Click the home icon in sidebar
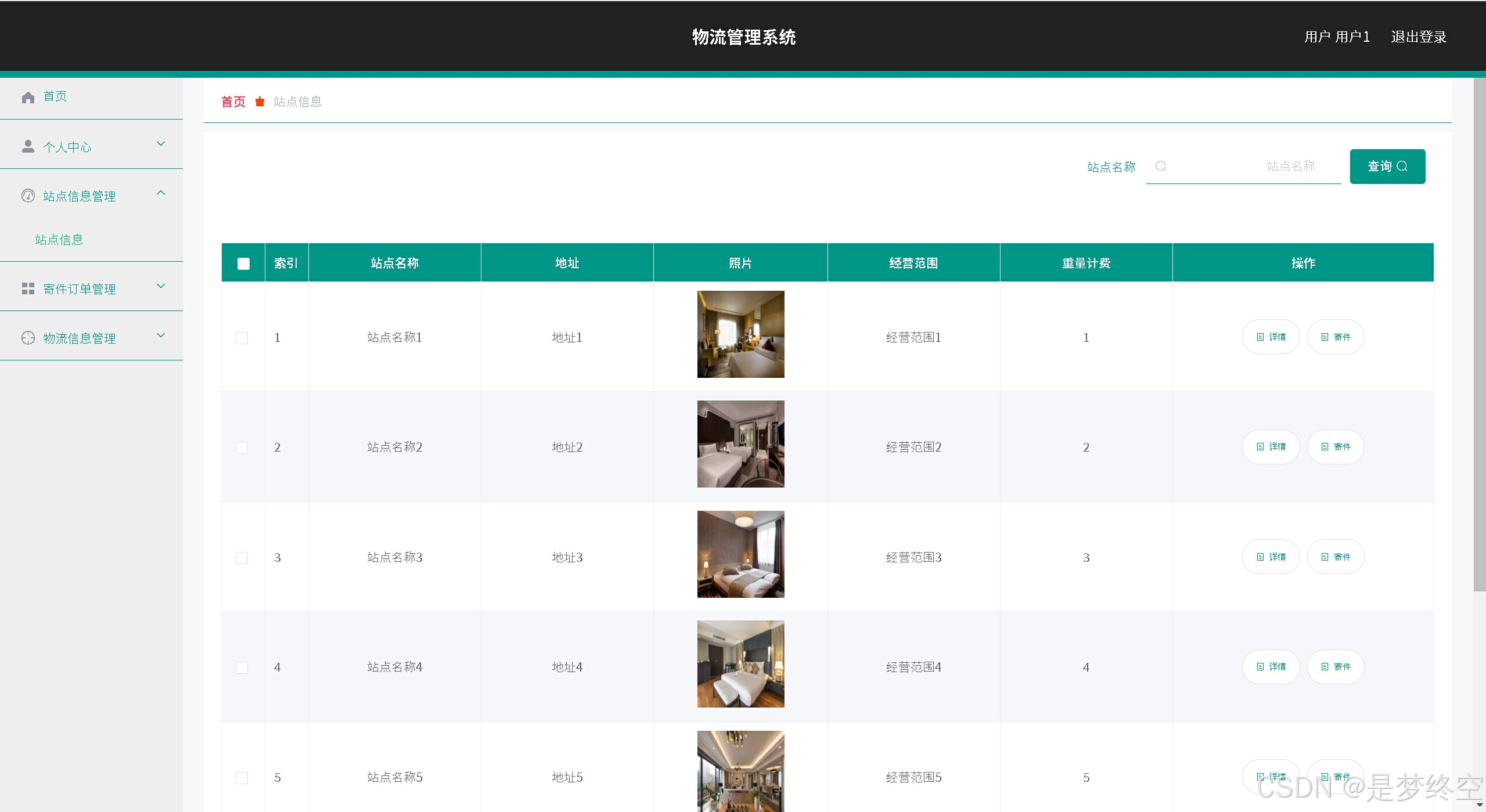Viewport: 1486px width, 812px height. coord(28,98)
